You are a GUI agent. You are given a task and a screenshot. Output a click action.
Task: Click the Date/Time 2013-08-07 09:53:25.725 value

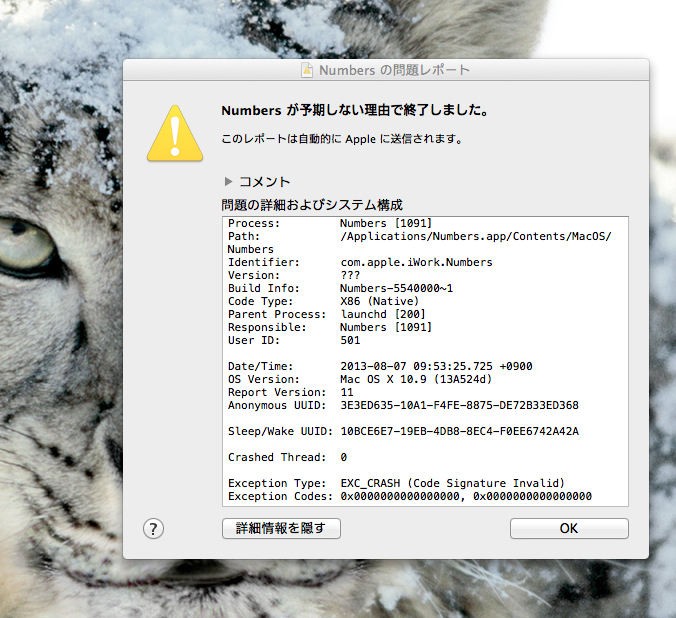point(436,366)
